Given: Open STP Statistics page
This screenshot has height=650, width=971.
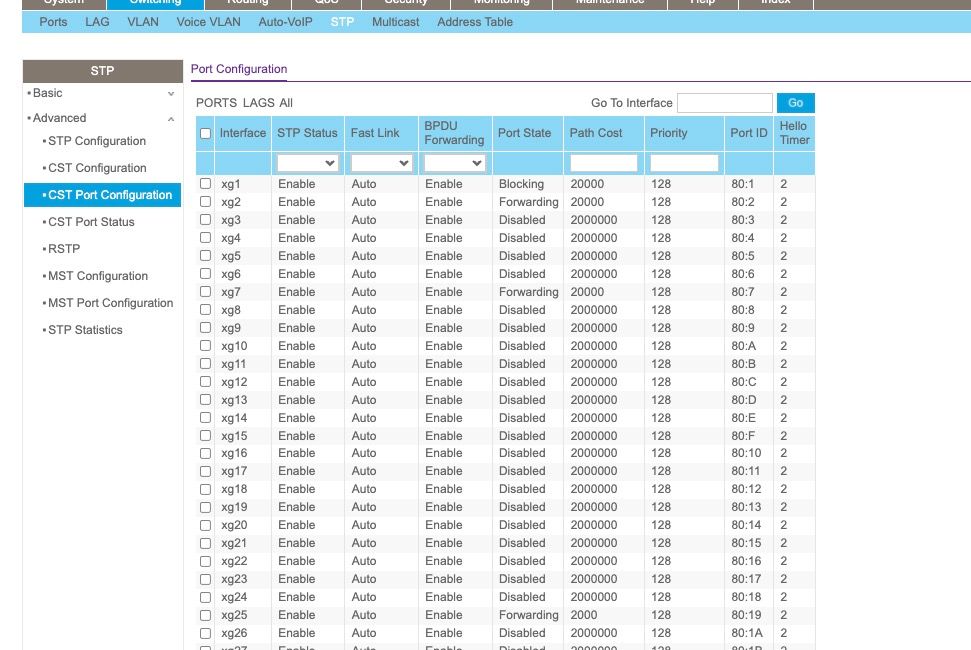Looking at the screenshot, I should coord(85,330).
